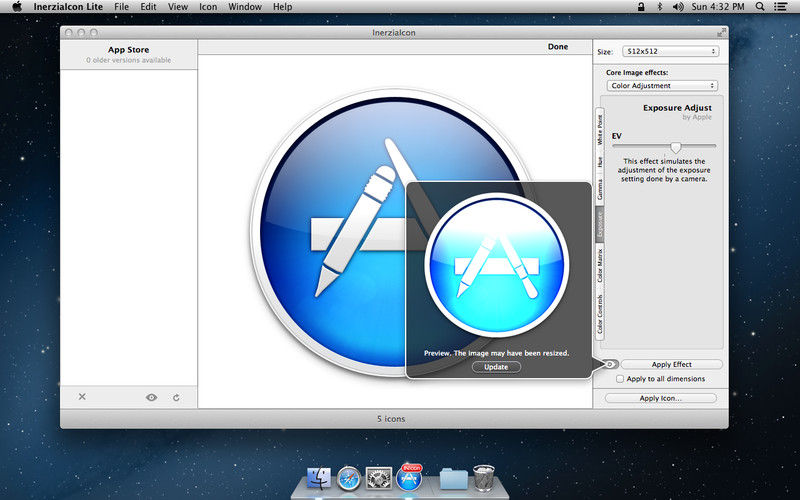
Task: Click the X remove icon in sidebar footer
Action: (x=82, y=396)
